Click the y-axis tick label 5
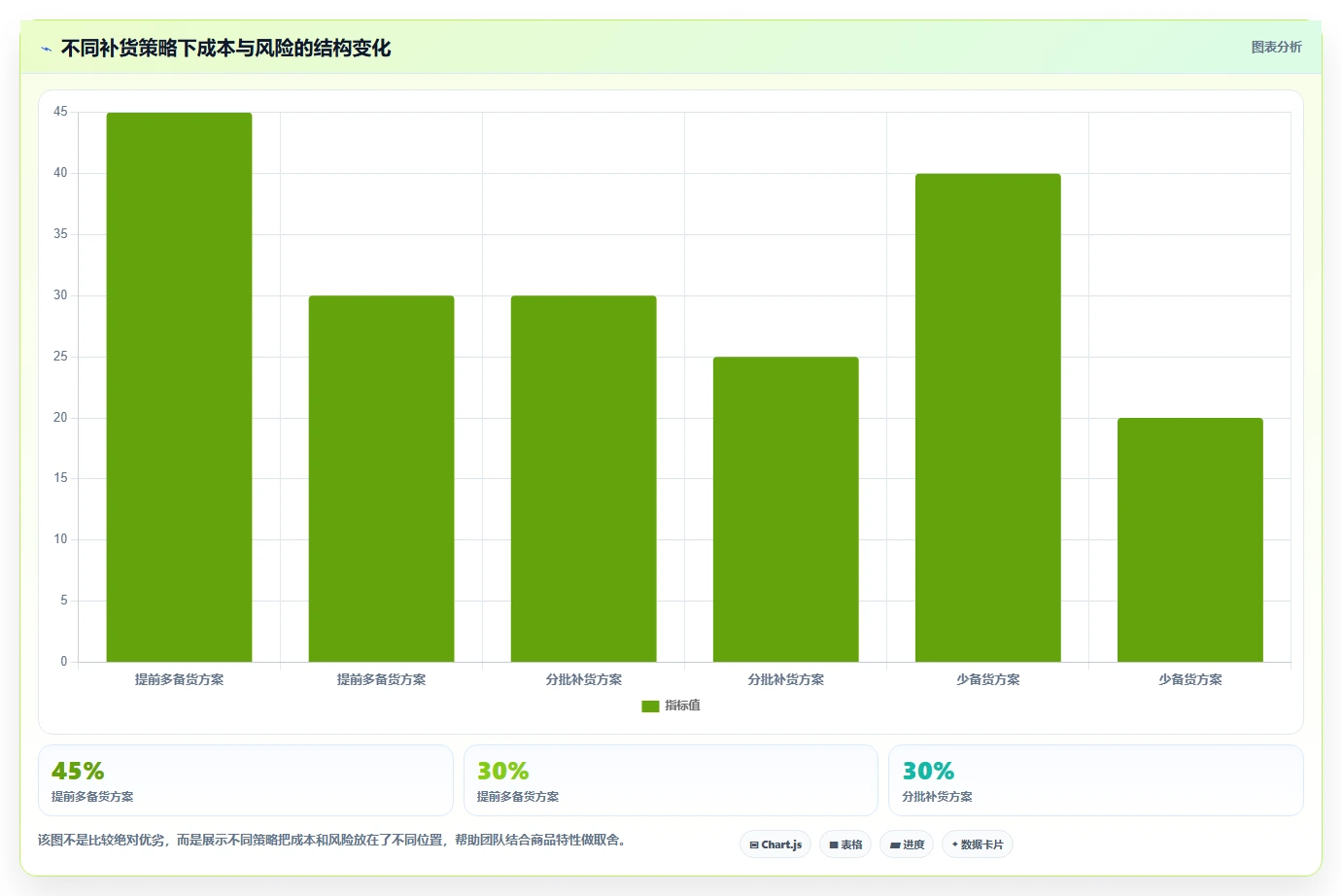 coord(64,601)
